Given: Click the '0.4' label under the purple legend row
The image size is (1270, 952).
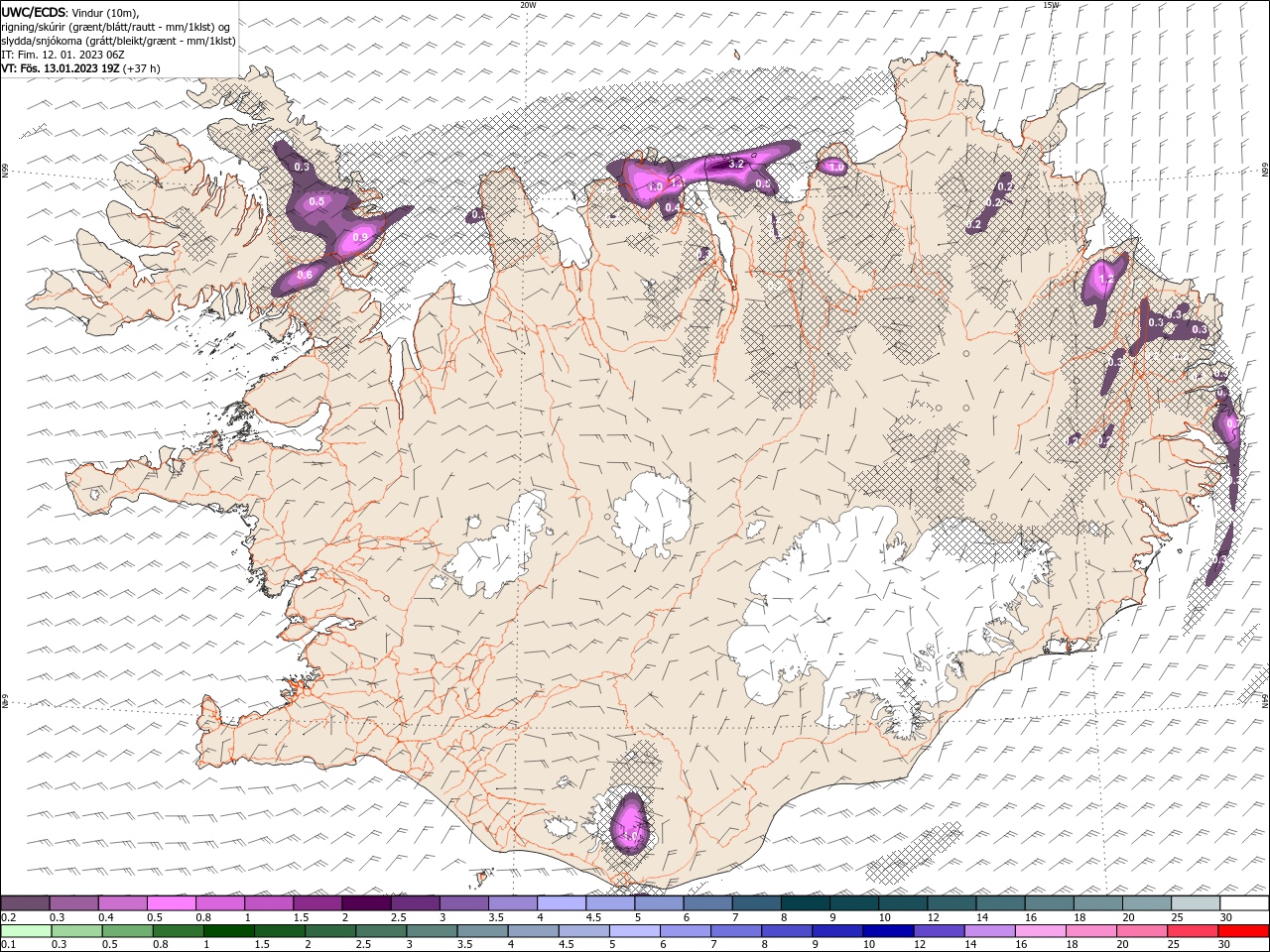Looking at the screenshot, I should pos(106,917).
